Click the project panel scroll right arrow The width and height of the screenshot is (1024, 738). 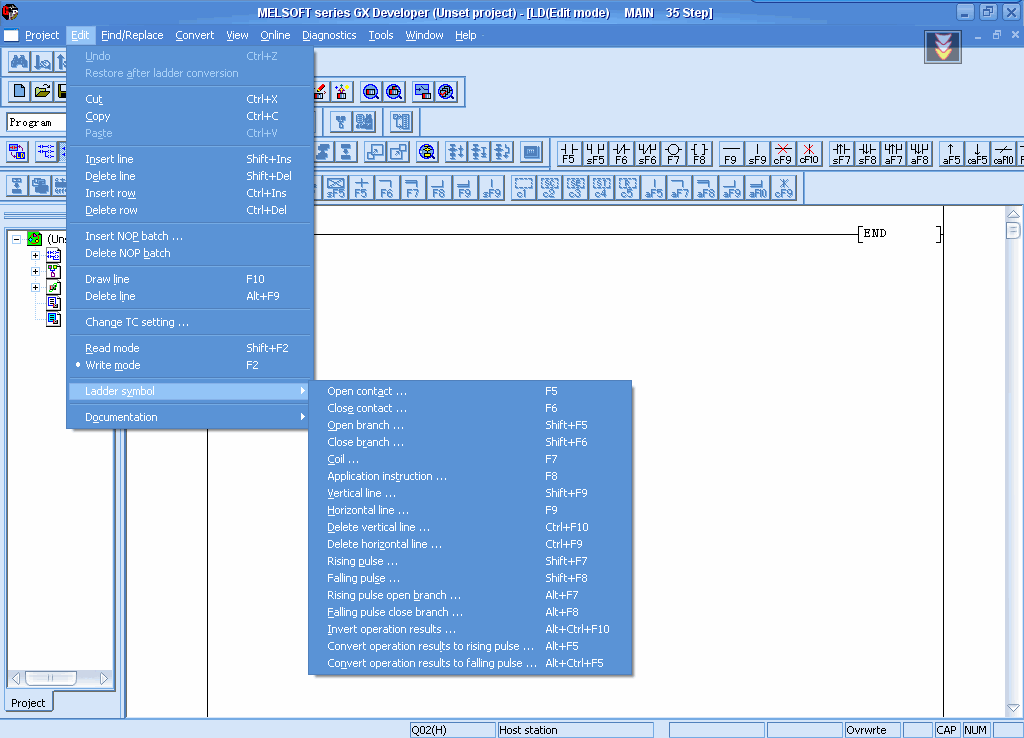(104, 678)
